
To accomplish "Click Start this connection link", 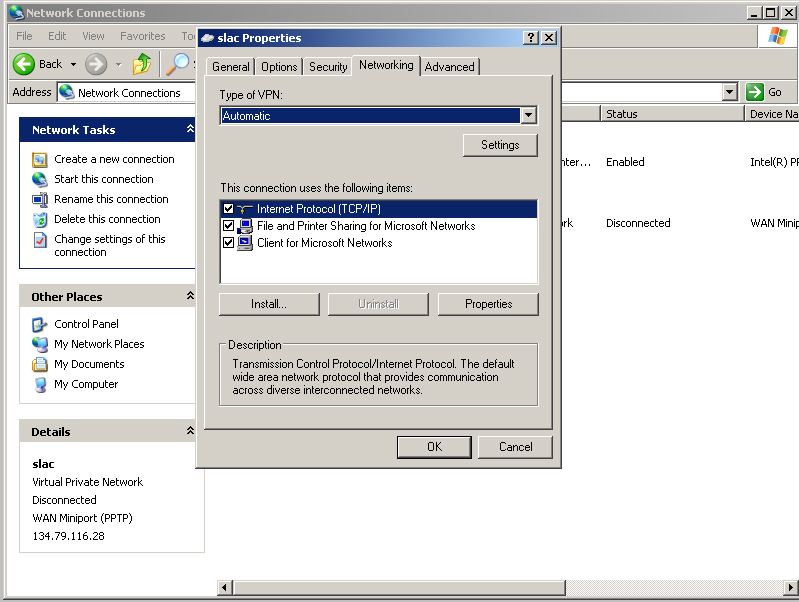I will coord(104,179).
